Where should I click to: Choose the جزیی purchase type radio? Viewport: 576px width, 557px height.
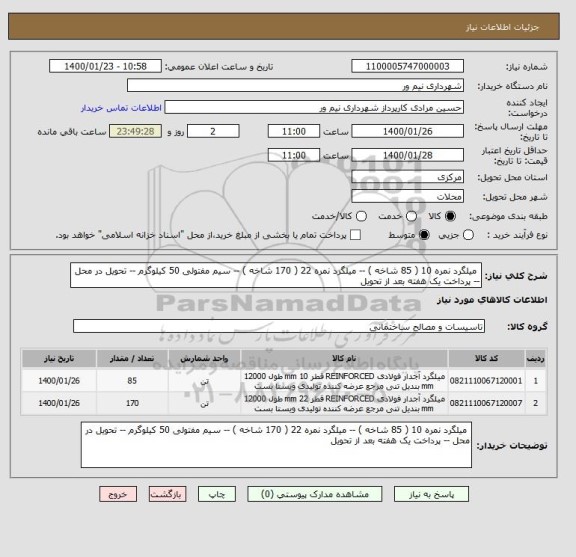[468, 235]
